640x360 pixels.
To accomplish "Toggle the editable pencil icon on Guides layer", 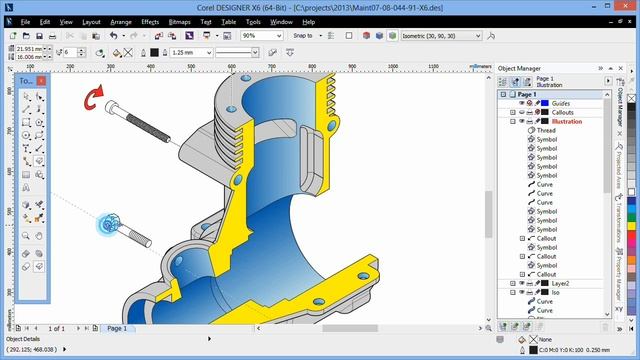I will (537, 103).
